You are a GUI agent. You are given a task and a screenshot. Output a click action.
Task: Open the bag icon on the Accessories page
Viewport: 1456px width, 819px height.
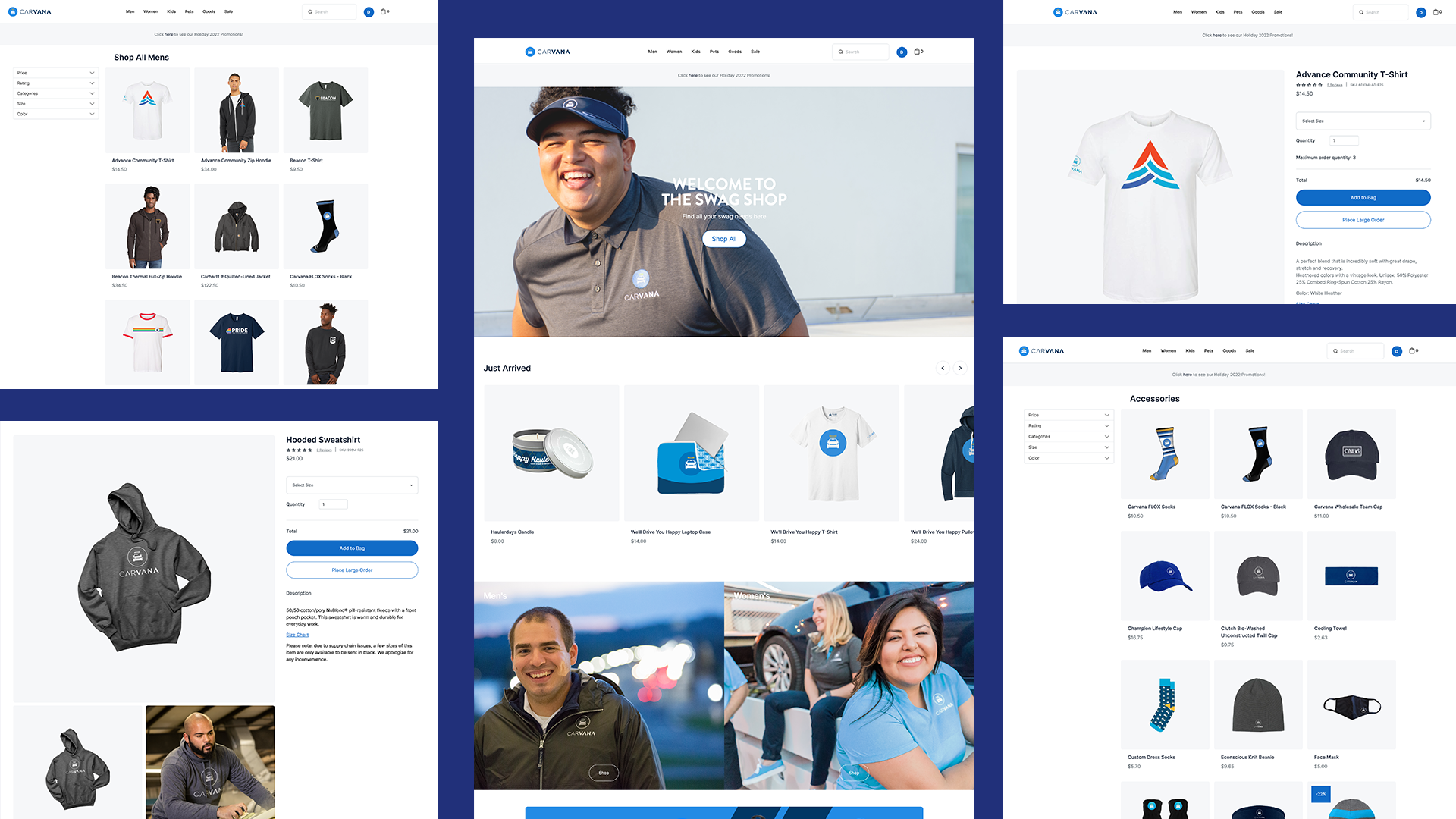point(1413,350)
